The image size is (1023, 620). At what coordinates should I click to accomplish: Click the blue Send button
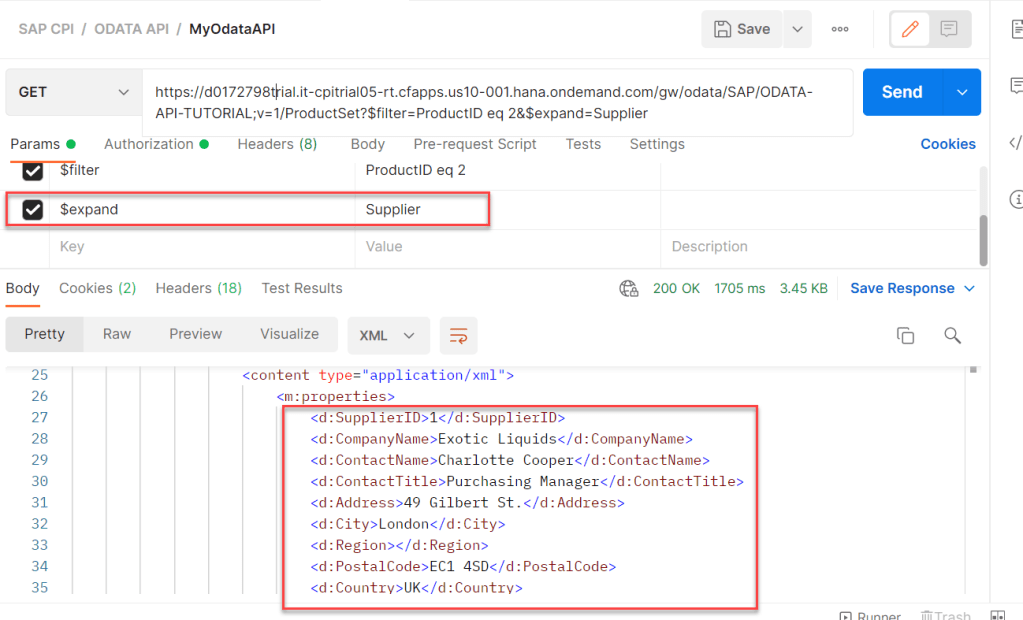point(901,92)
